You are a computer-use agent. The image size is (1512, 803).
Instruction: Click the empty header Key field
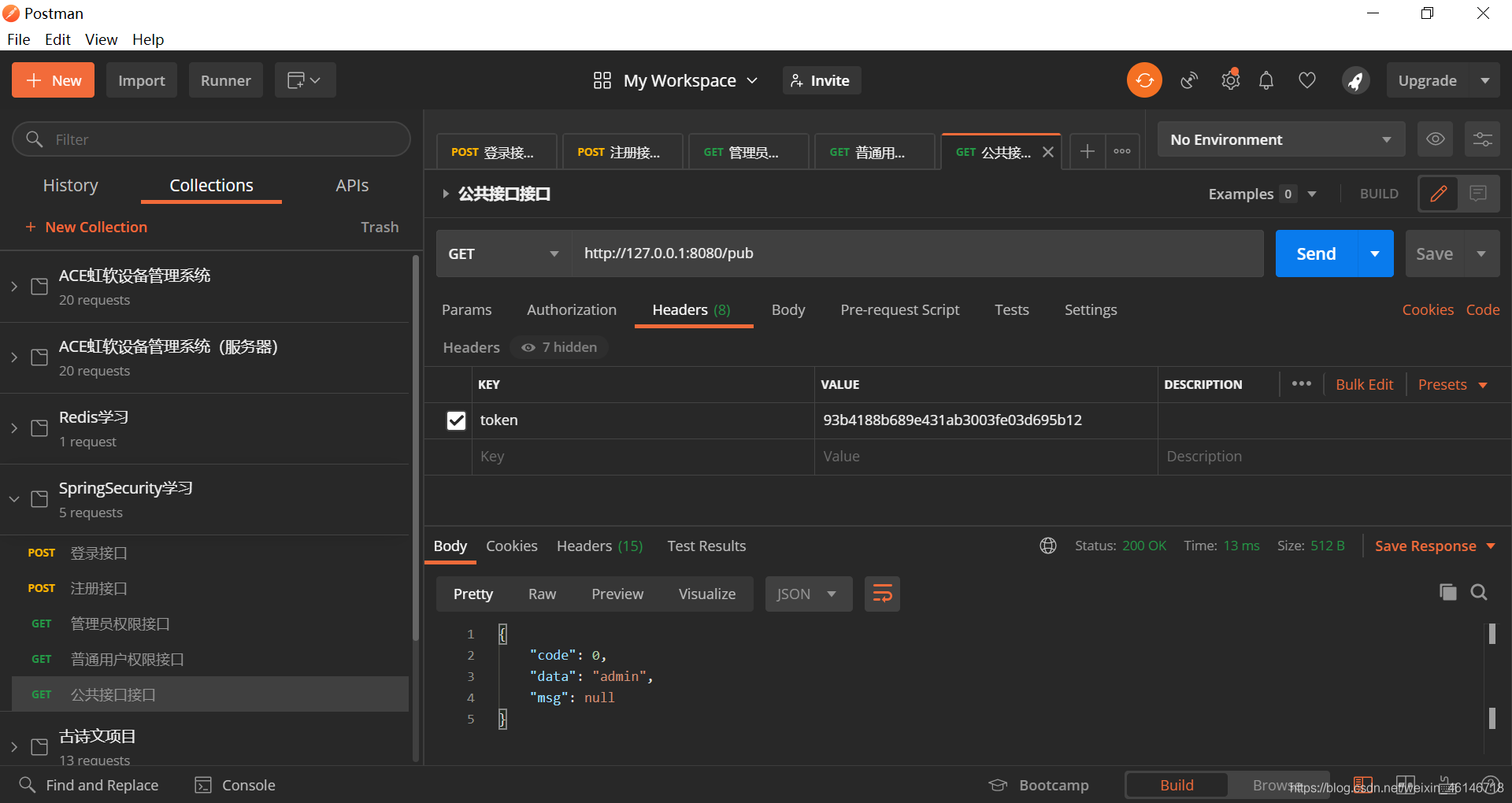click(643, 457)
